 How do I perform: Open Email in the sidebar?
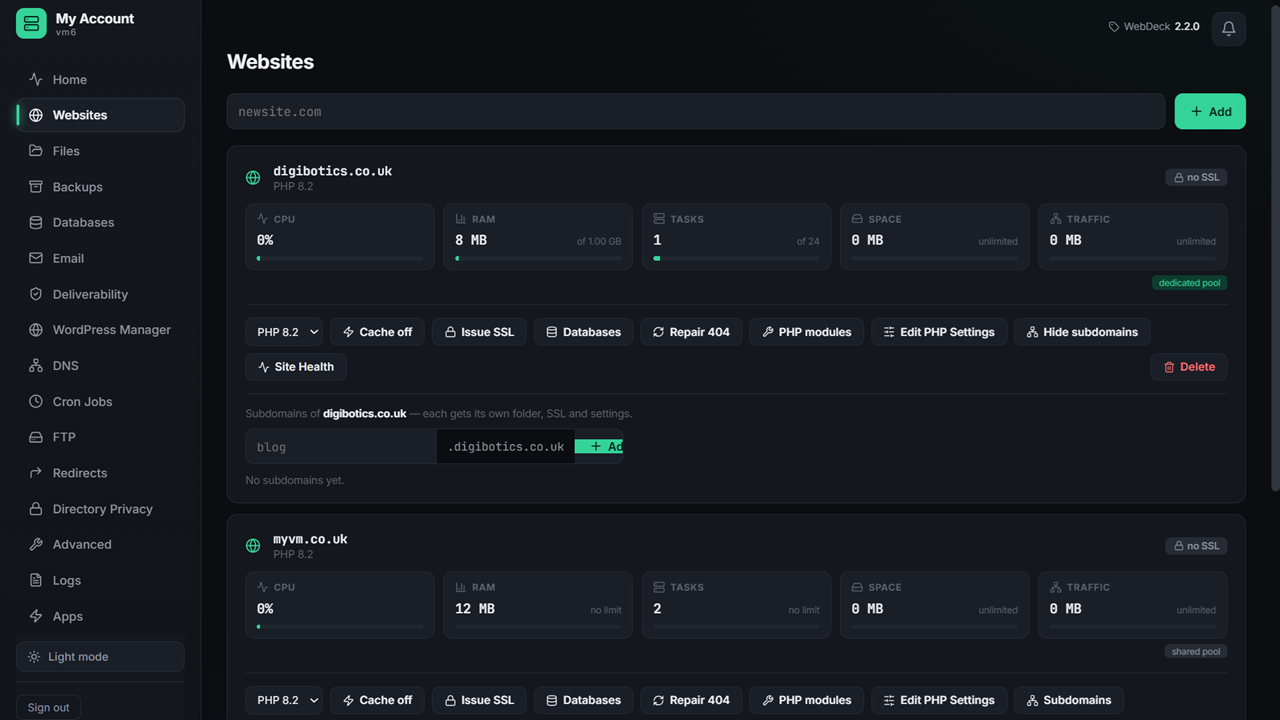(x=100, y=258)
